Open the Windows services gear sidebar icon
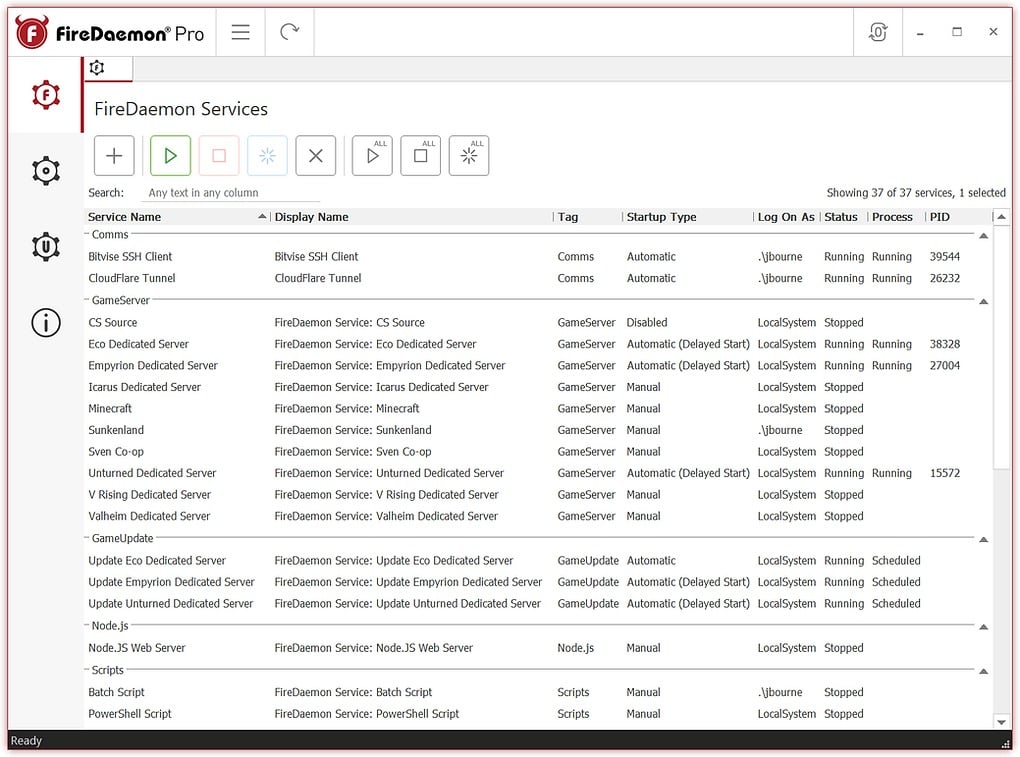The image size is (1020, 757). 46,171
